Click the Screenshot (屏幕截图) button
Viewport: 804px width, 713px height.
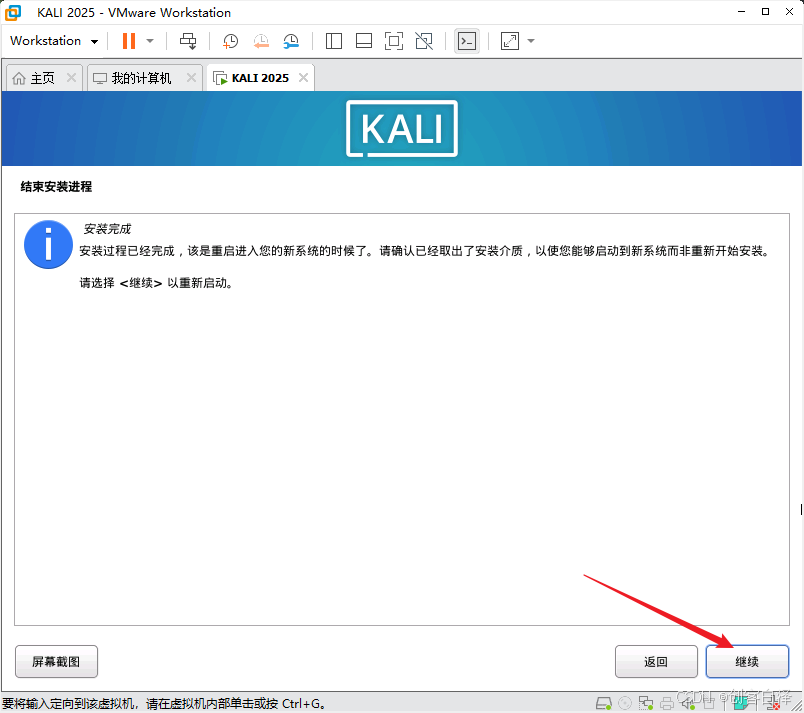(56, 661)
